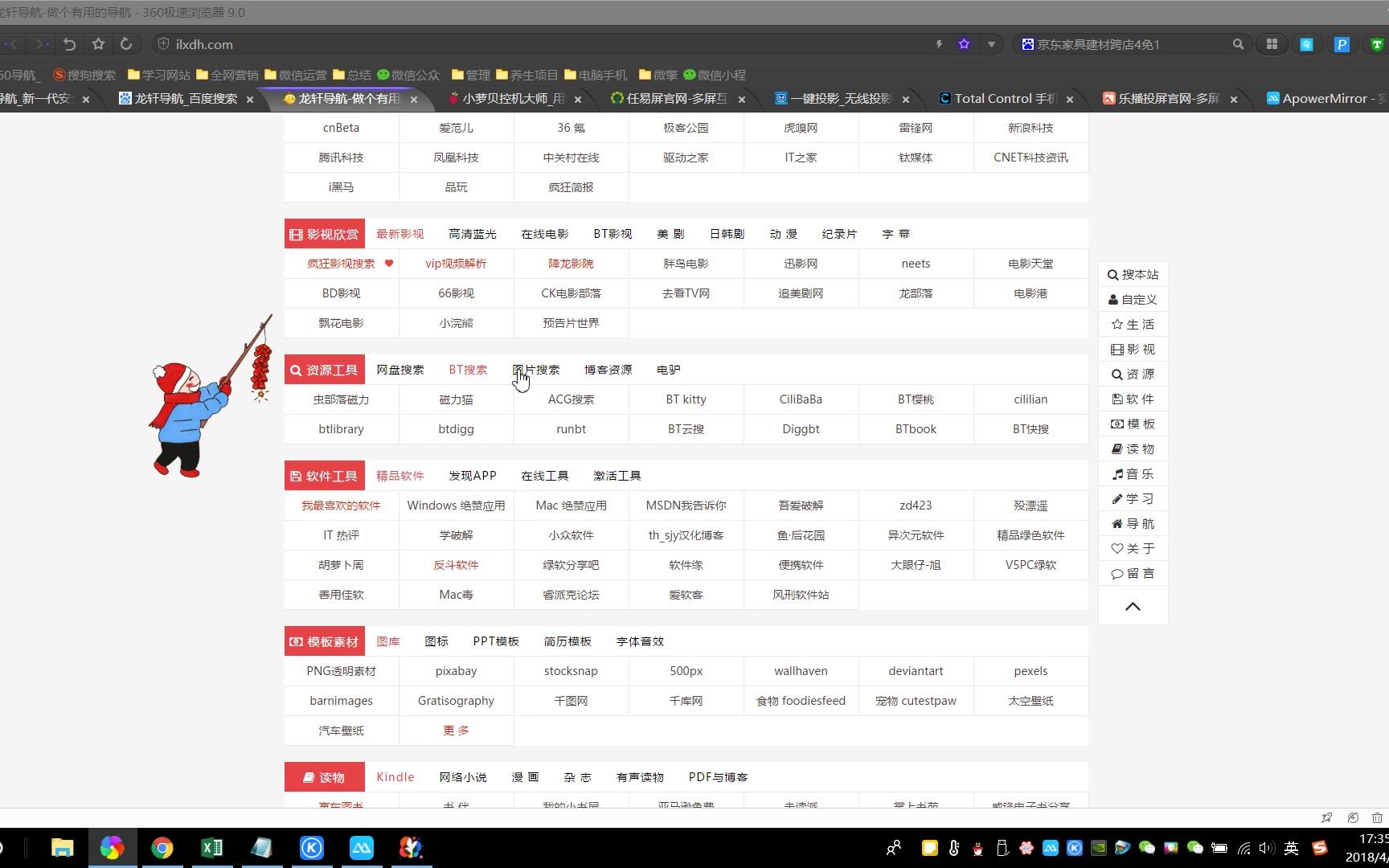Open the 养生项目 bookmarks folder
Viewport: 1389px width, 868px height.
[x=527, y=75]
